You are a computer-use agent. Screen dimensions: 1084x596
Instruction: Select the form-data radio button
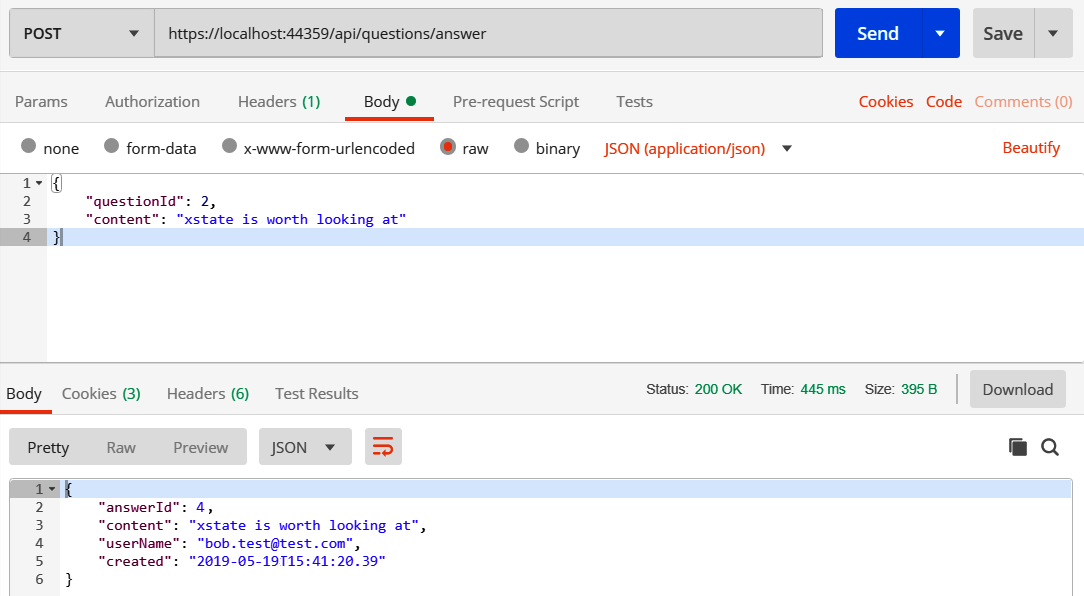(111, 147)
